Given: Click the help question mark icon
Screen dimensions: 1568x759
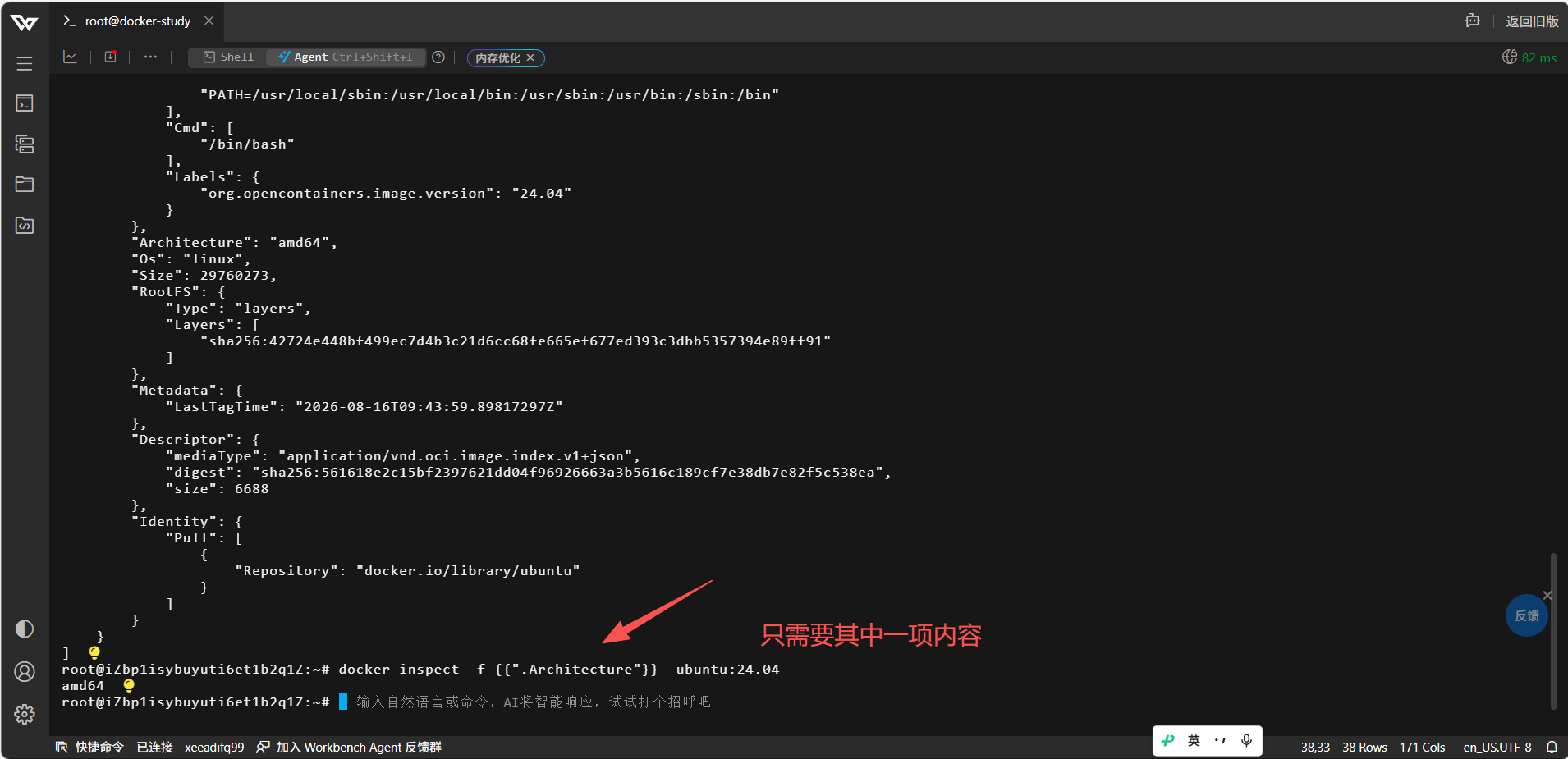Looking at the screenshot, I should (438, 57).
